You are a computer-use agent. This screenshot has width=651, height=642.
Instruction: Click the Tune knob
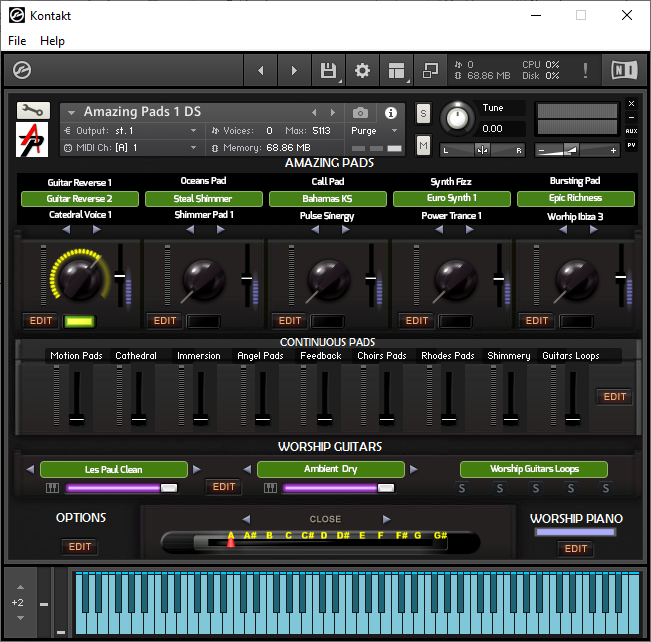point(457,118)
